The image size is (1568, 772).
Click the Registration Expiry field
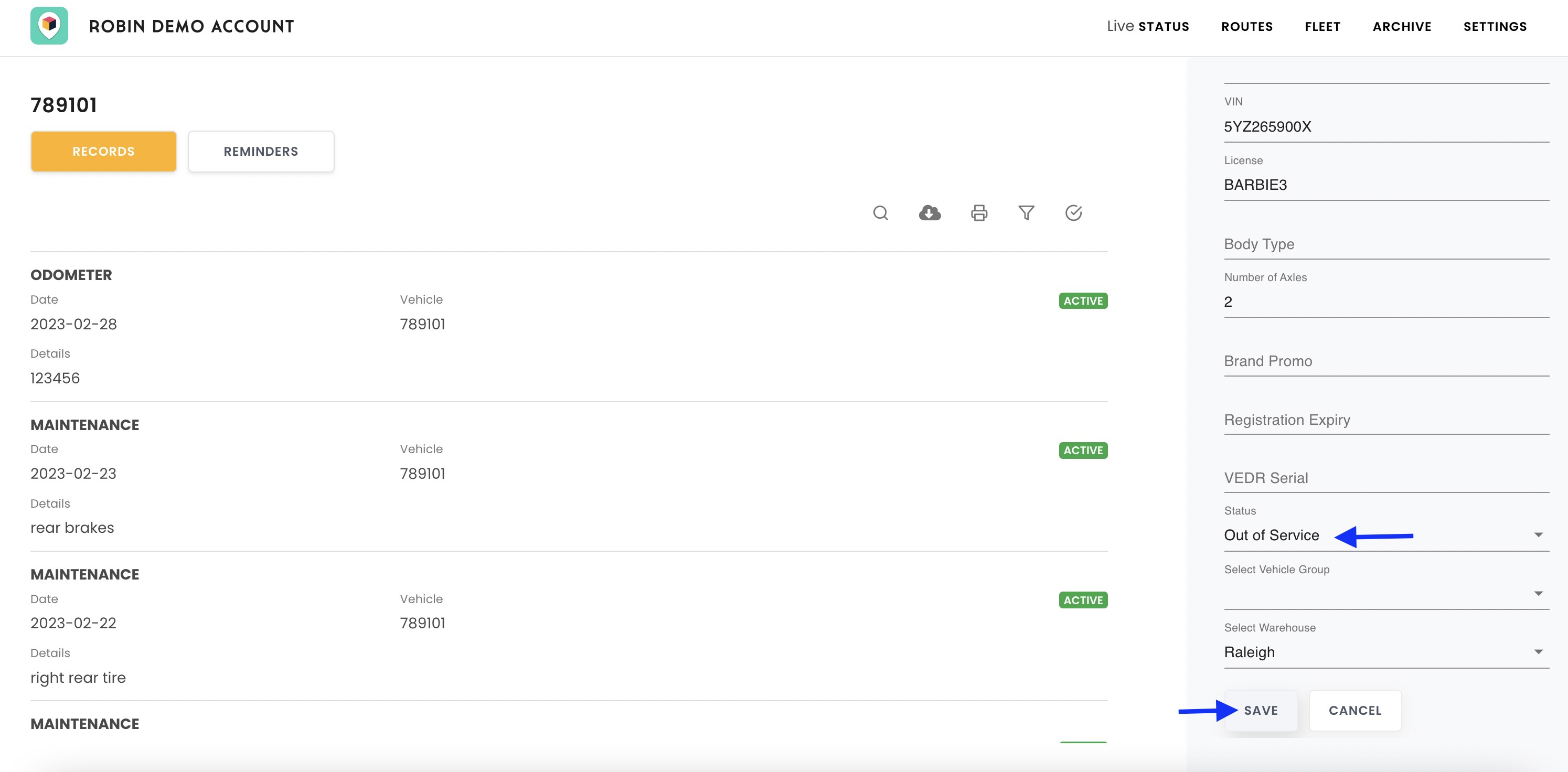coord(1385,420)
